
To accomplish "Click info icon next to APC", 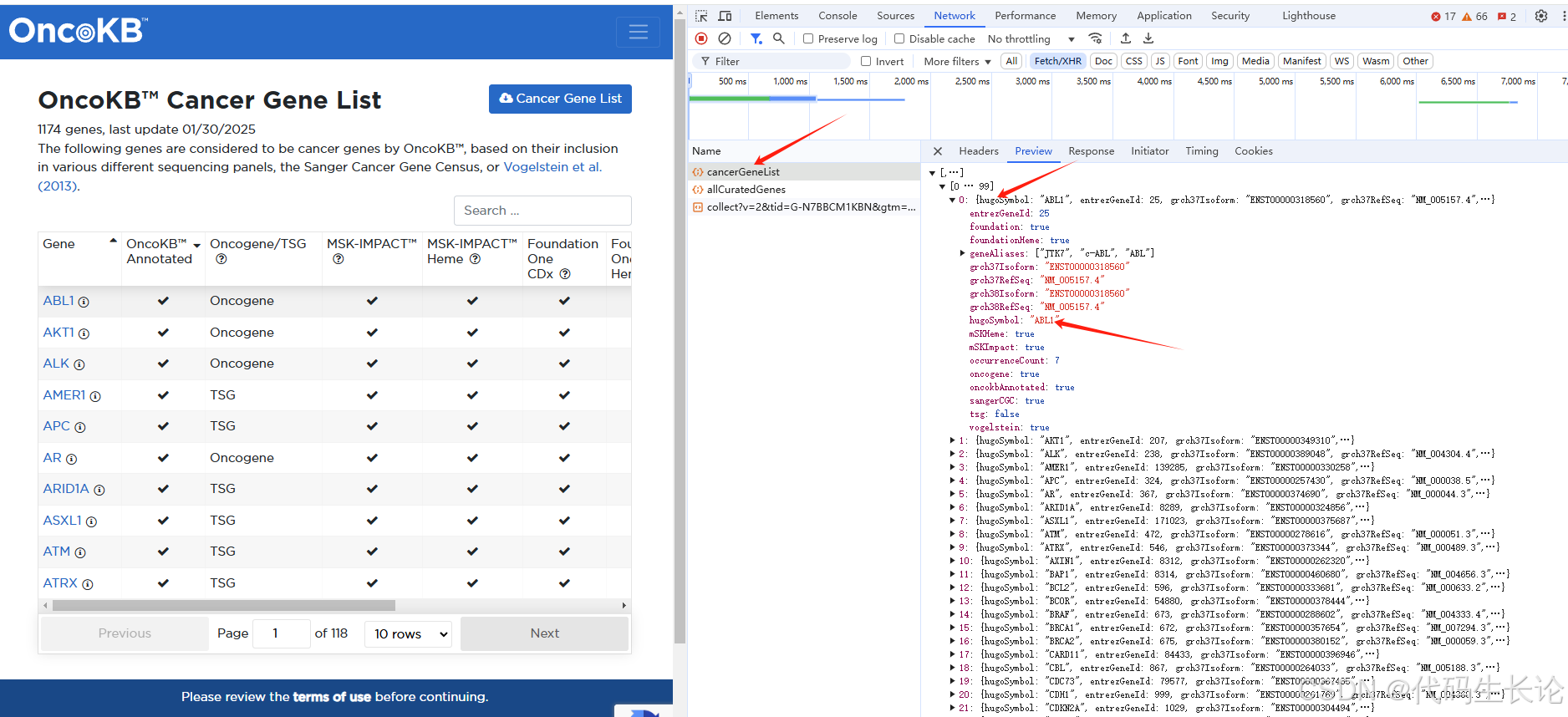I will (80, 427).
